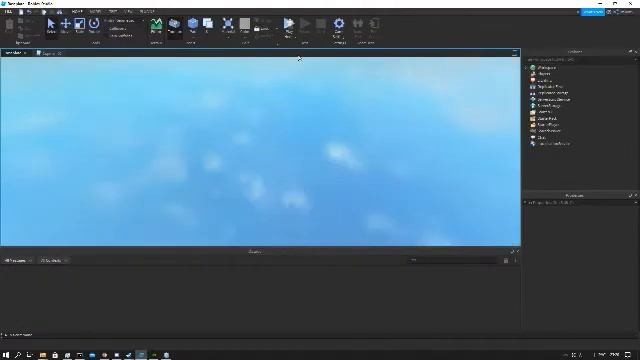Screen dimensions: 640x360
Task: Open the All Contexts dropdown in Output
Action: tap(54, 260)
